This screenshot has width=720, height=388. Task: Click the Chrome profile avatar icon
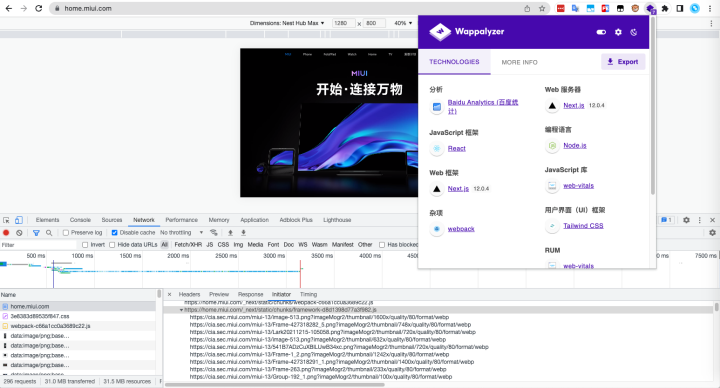695,8
